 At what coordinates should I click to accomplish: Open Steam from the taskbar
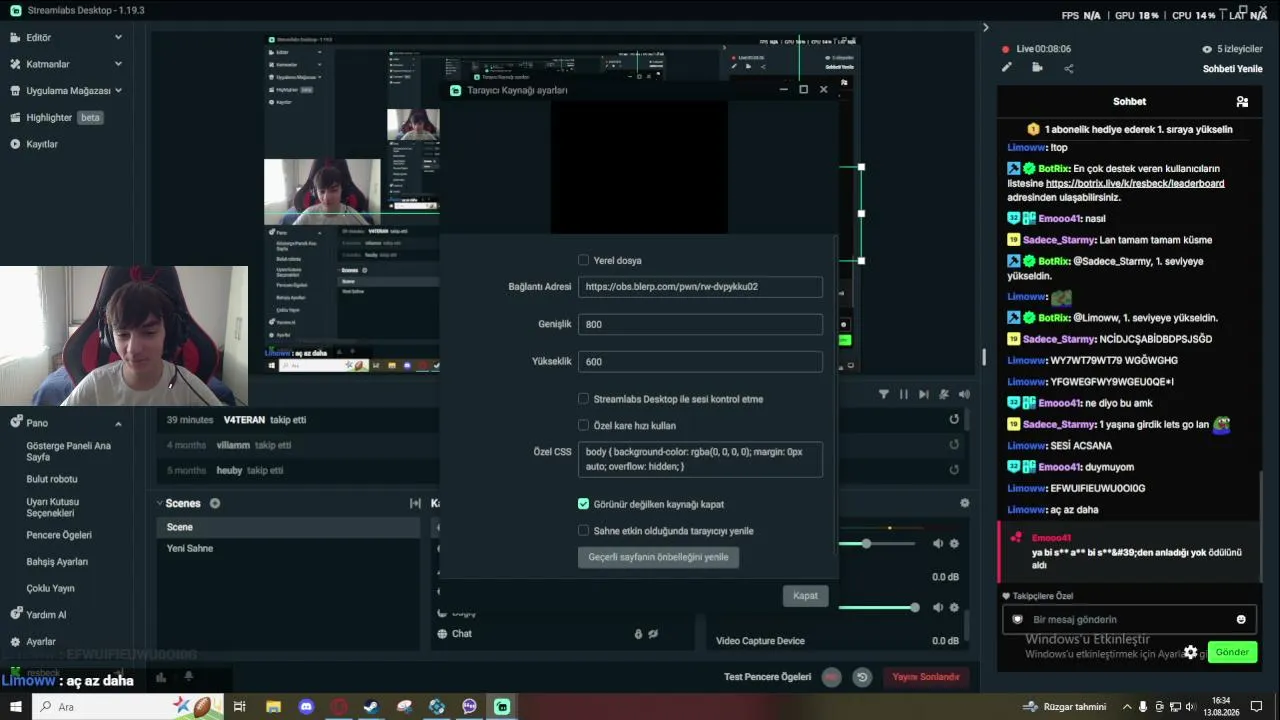click(371, 707)
